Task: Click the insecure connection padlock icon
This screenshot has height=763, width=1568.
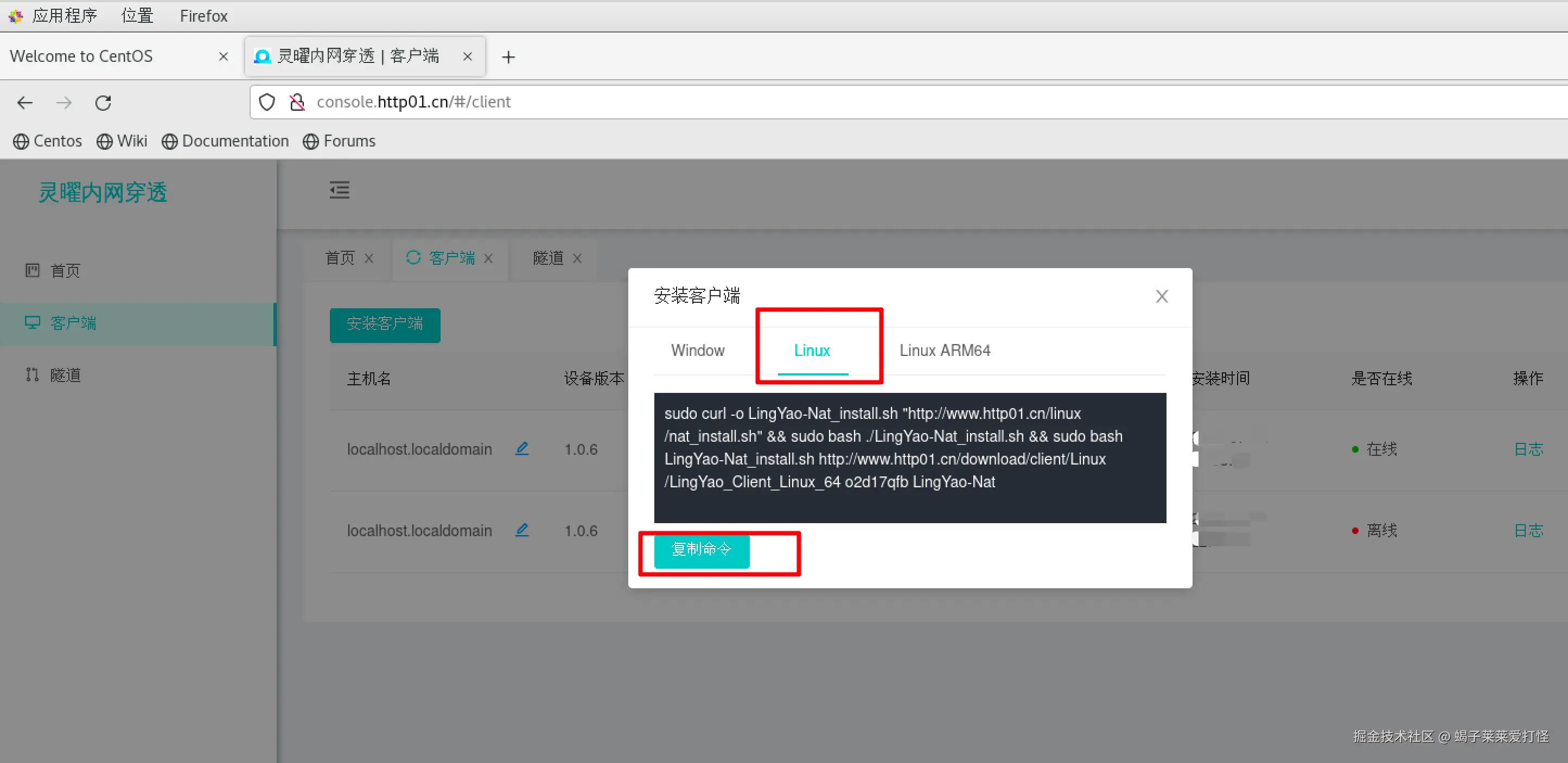Action: (297, 101)
